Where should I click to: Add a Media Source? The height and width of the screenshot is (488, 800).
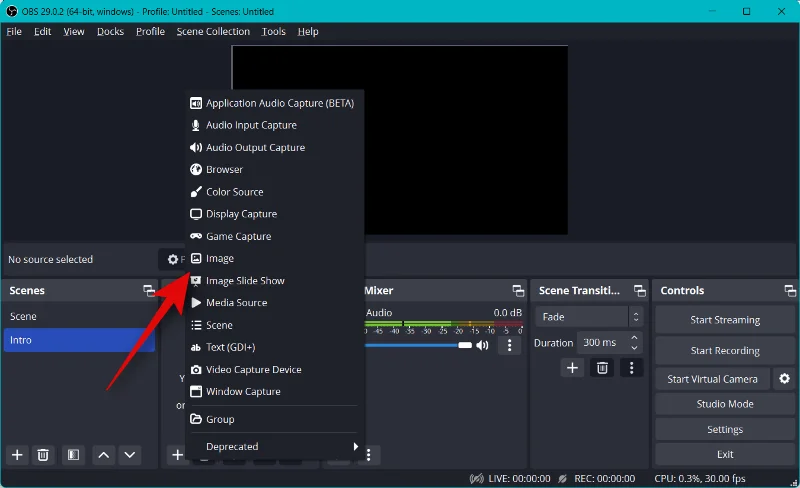pos(274,303)
